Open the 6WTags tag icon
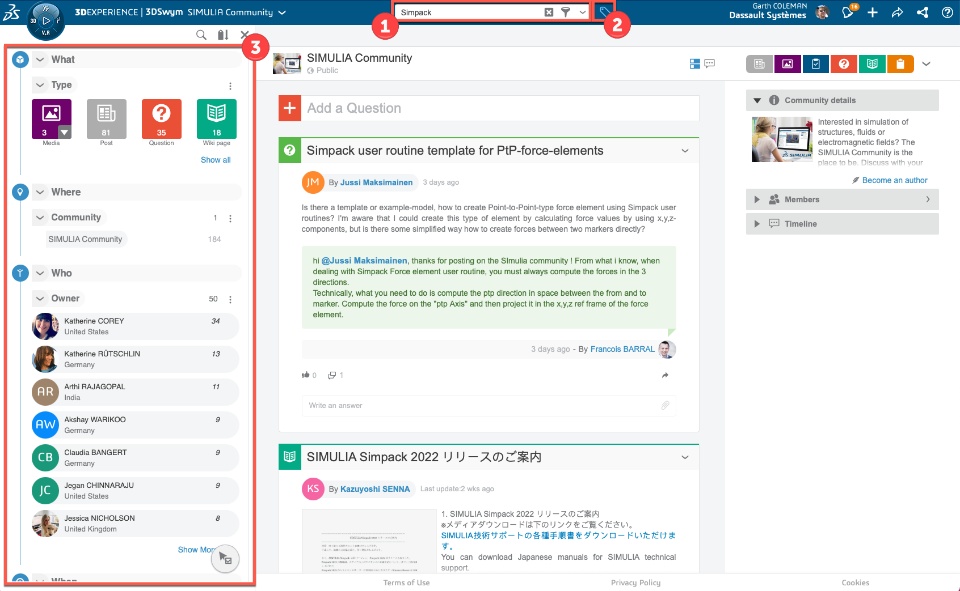The width and height of the screenshot is (960, 591). 604,12
